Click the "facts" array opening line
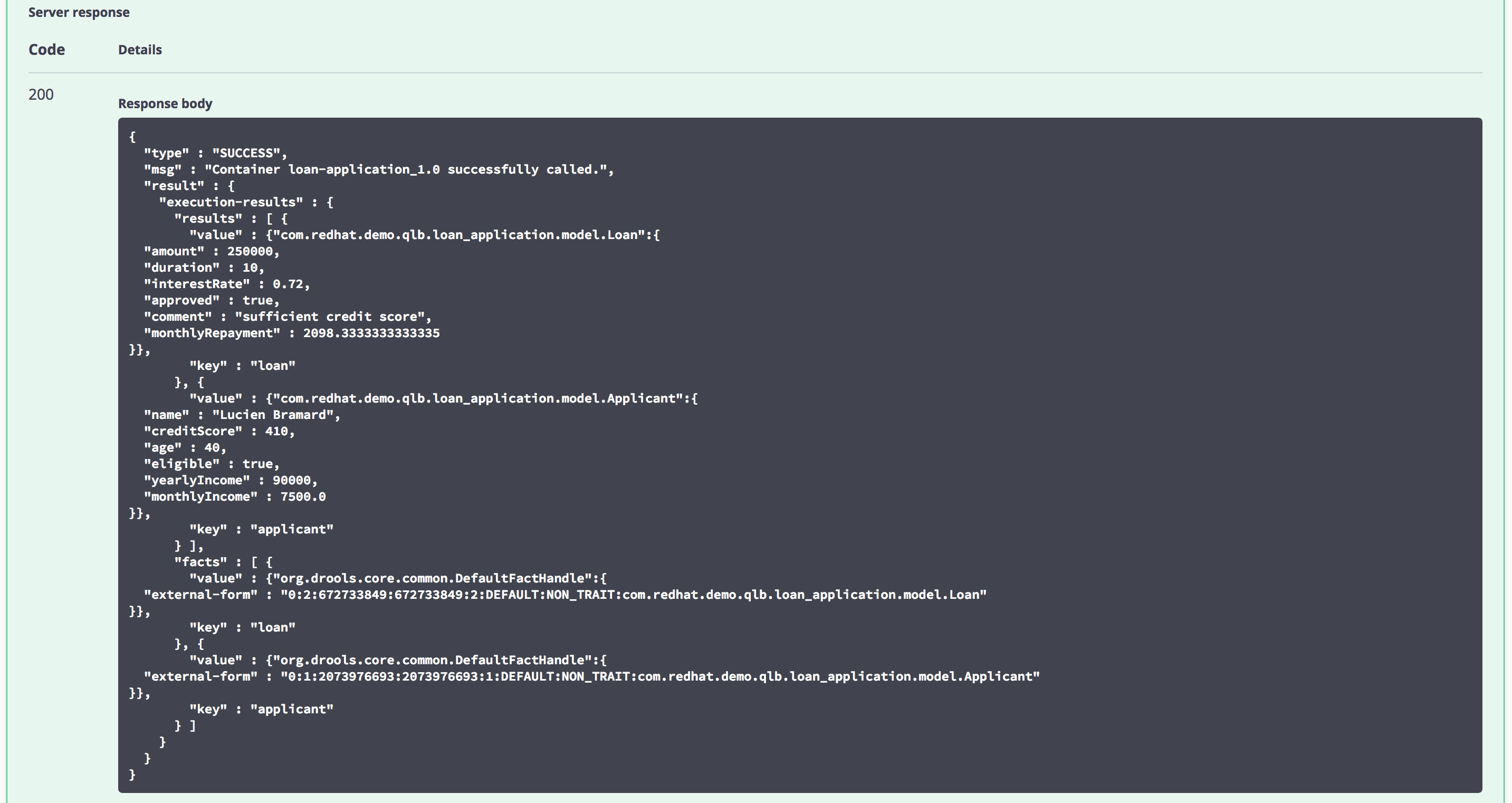This screenshot has height=803, width=1512. (223, 562)
